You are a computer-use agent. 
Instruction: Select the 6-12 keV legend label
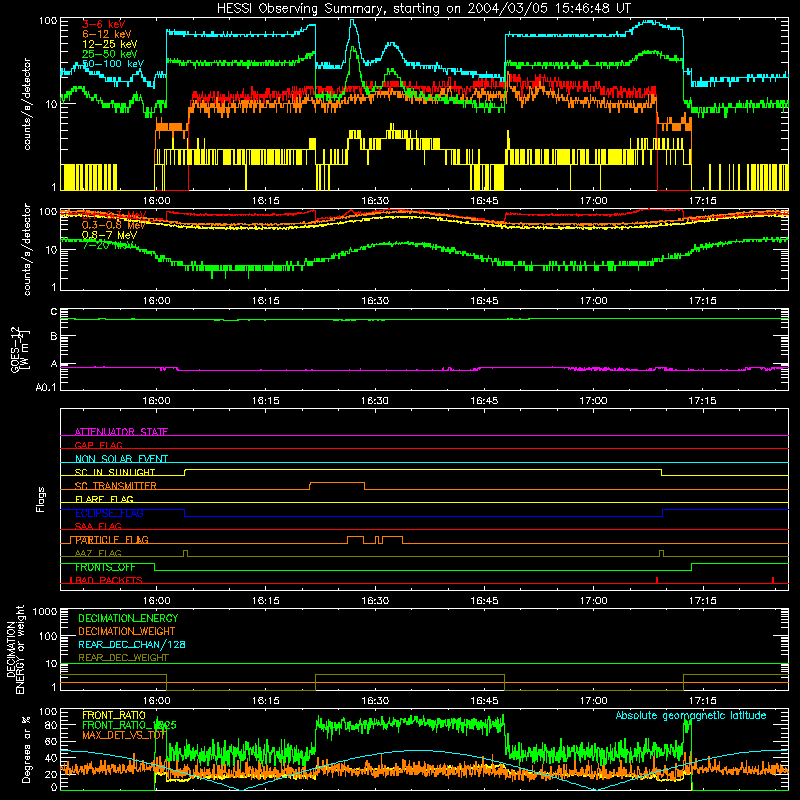[107, 34]
